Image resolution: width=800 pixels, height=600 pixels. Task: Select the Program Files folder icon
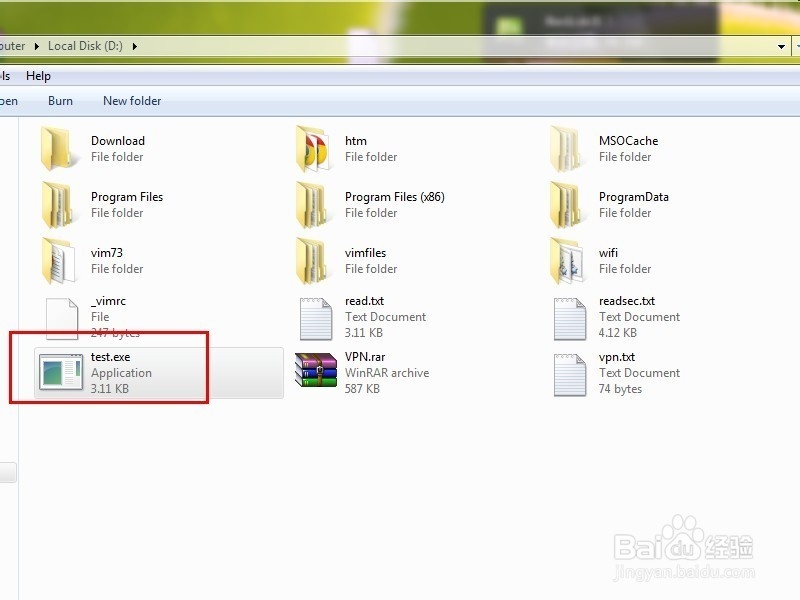pyautogui.click(x=59, y=205)
